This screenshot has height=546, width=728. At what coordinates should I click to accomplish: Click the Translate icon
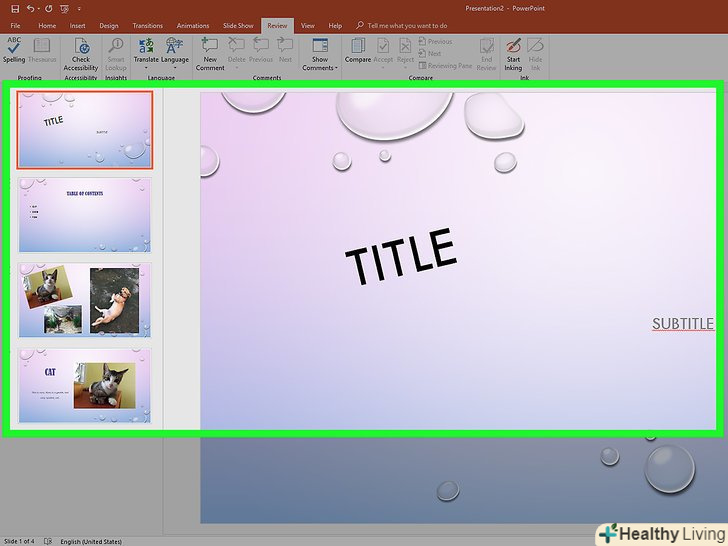click(146, 46)
